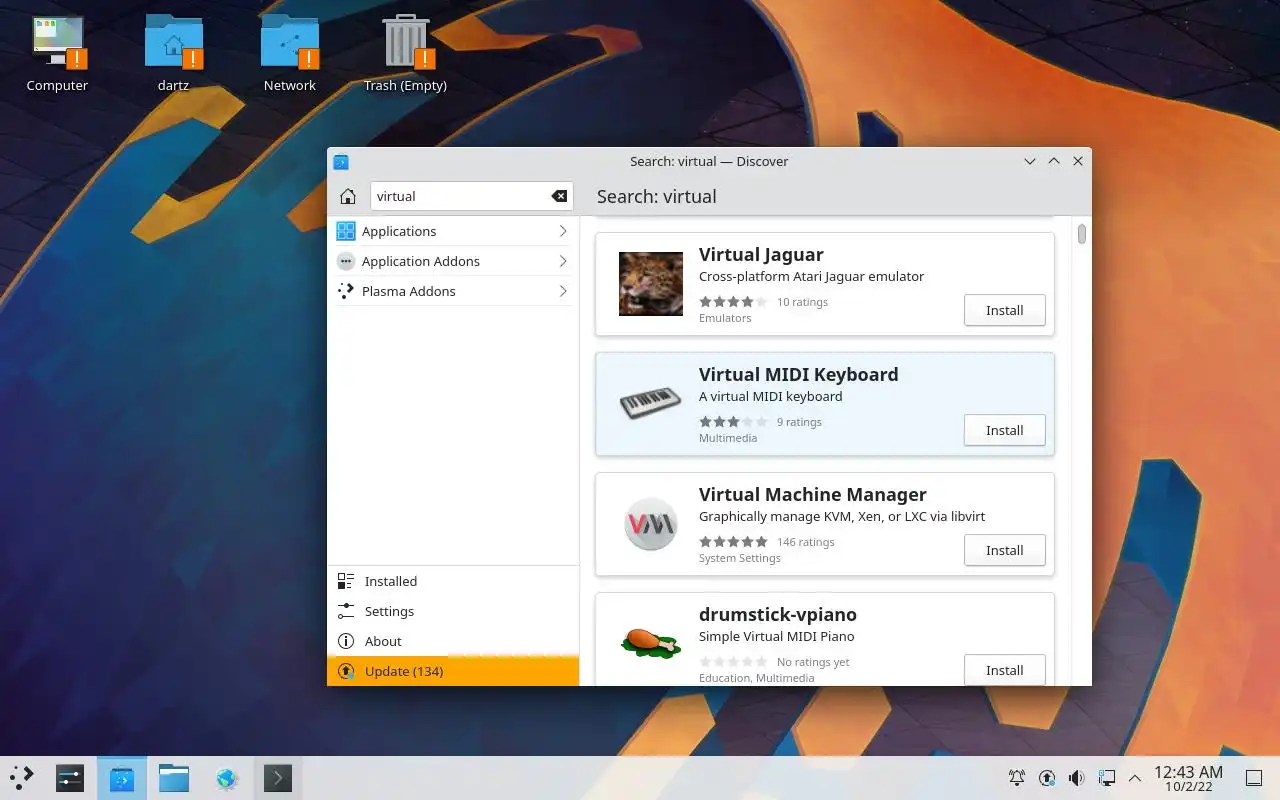Install drumstick-vpiano
1280x800 pixels.
click(1005, 670)
